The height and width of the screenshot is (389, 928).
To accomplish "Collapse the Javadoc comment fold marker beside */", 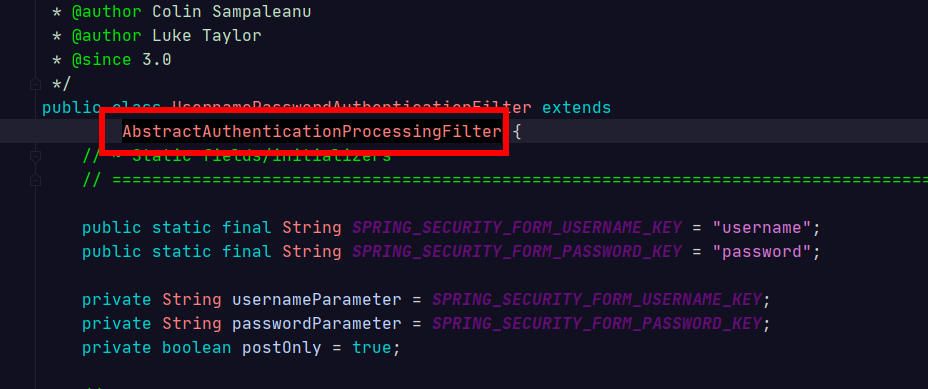I will click(35, 83).
